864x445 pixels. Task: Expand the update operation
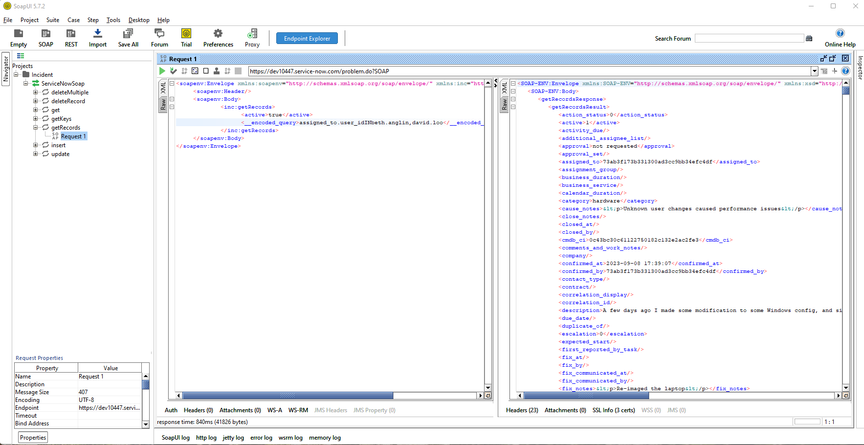[x=35, y=154]
